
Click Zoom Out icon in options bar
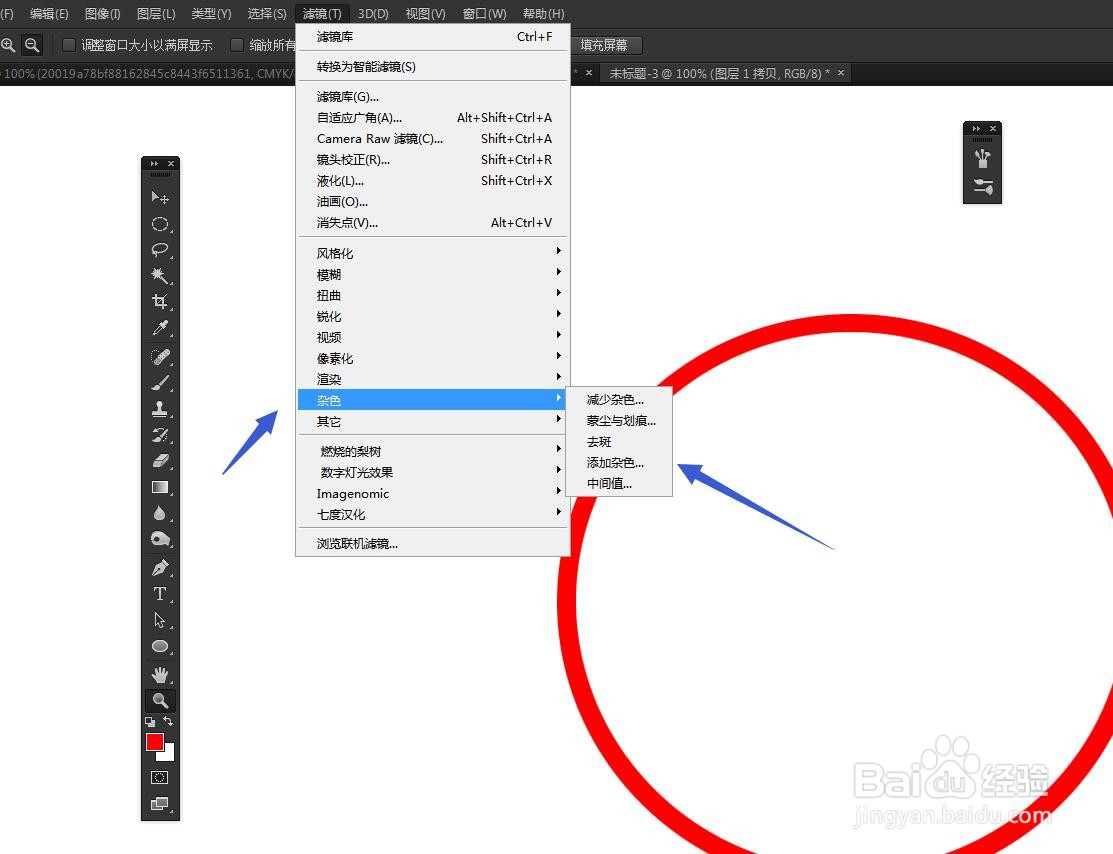[x=32, y=45]
